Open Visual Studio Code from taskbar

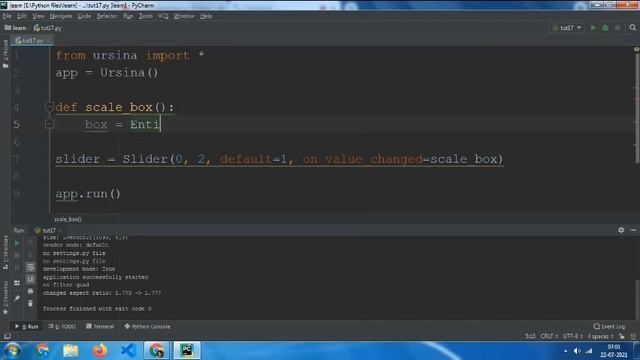click(128, 351)
